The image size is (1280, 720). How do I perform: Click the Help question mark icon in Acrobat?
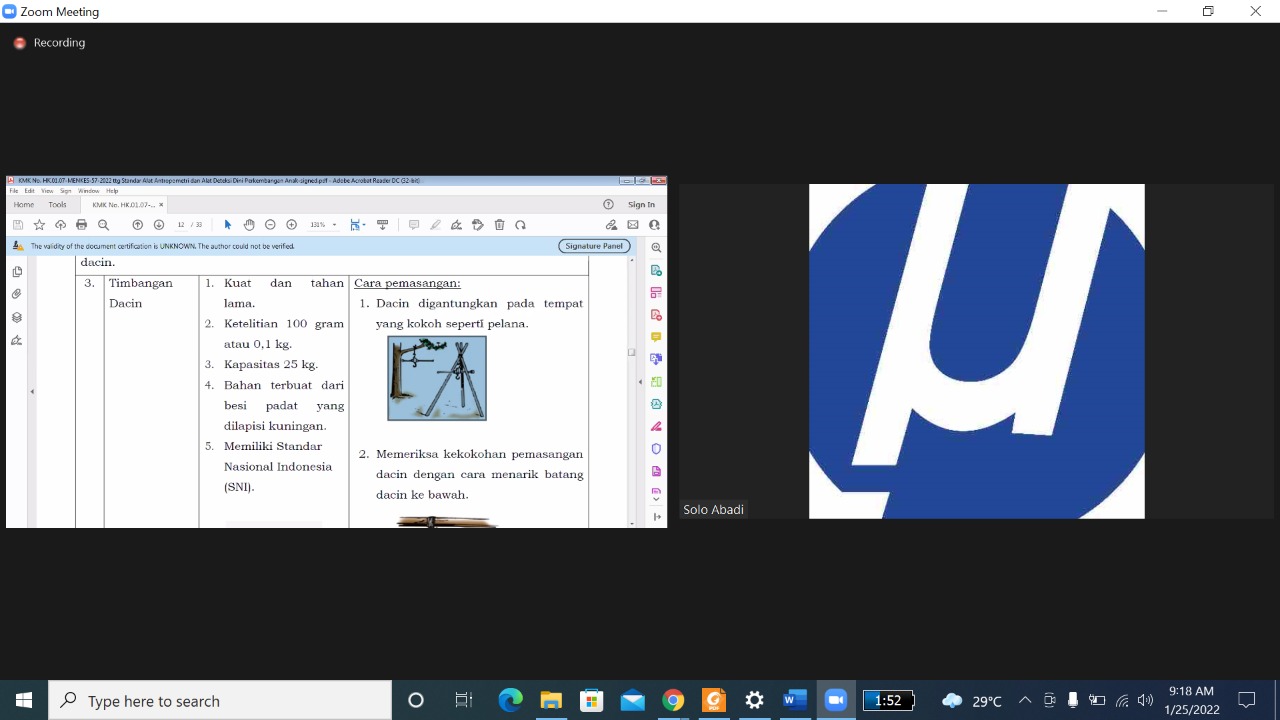point(608,204)
